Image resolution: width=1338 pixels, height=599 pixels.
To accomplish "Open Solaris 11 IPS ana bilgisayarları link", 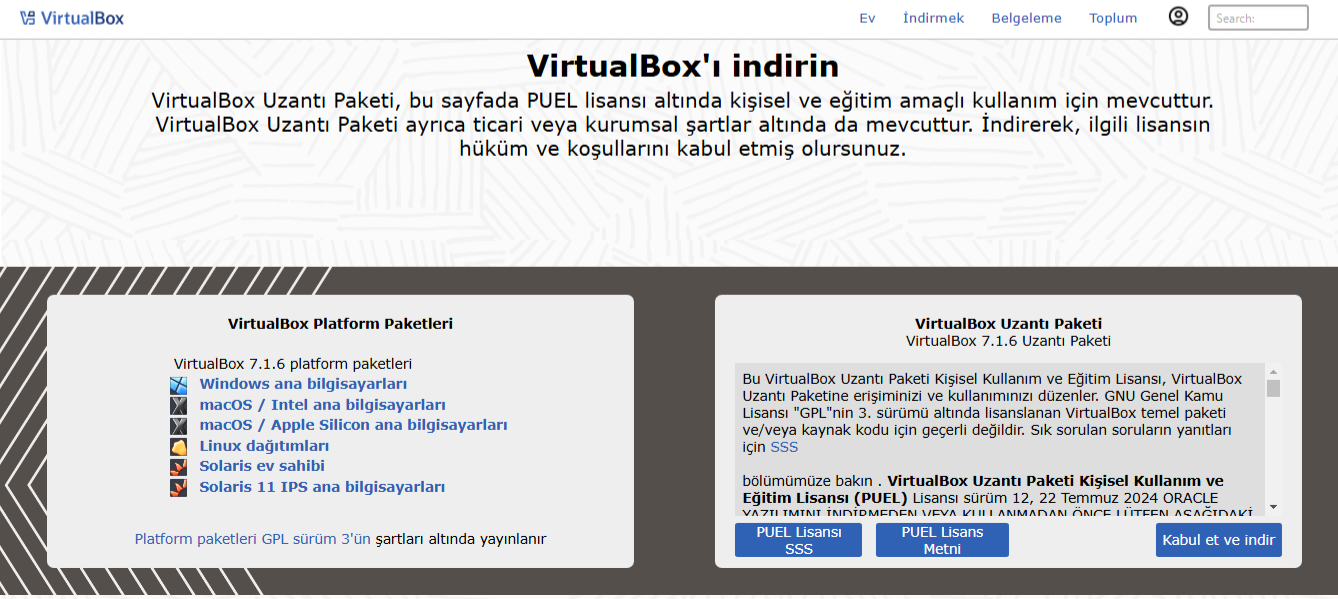I will [x=322, y=487].
